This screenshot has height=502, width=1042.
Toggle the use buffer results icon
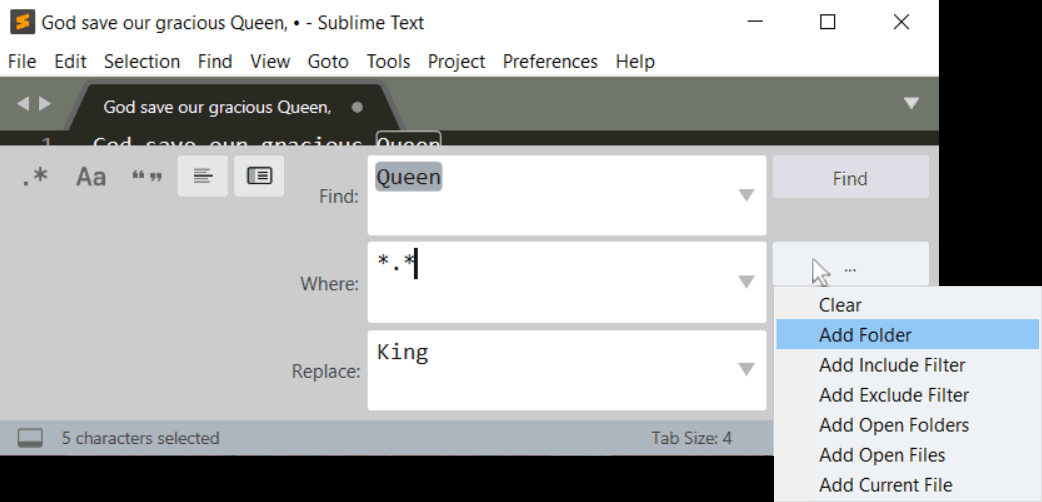[259, 176]
